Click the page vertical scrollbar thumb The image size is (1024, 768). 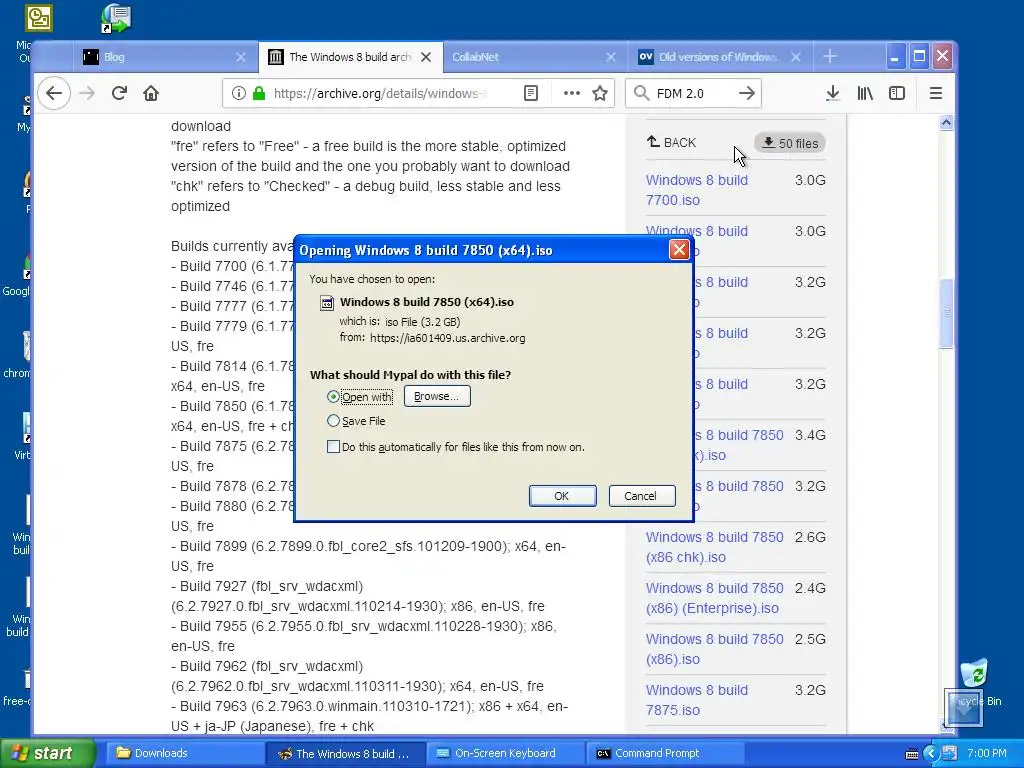point(946,314)
